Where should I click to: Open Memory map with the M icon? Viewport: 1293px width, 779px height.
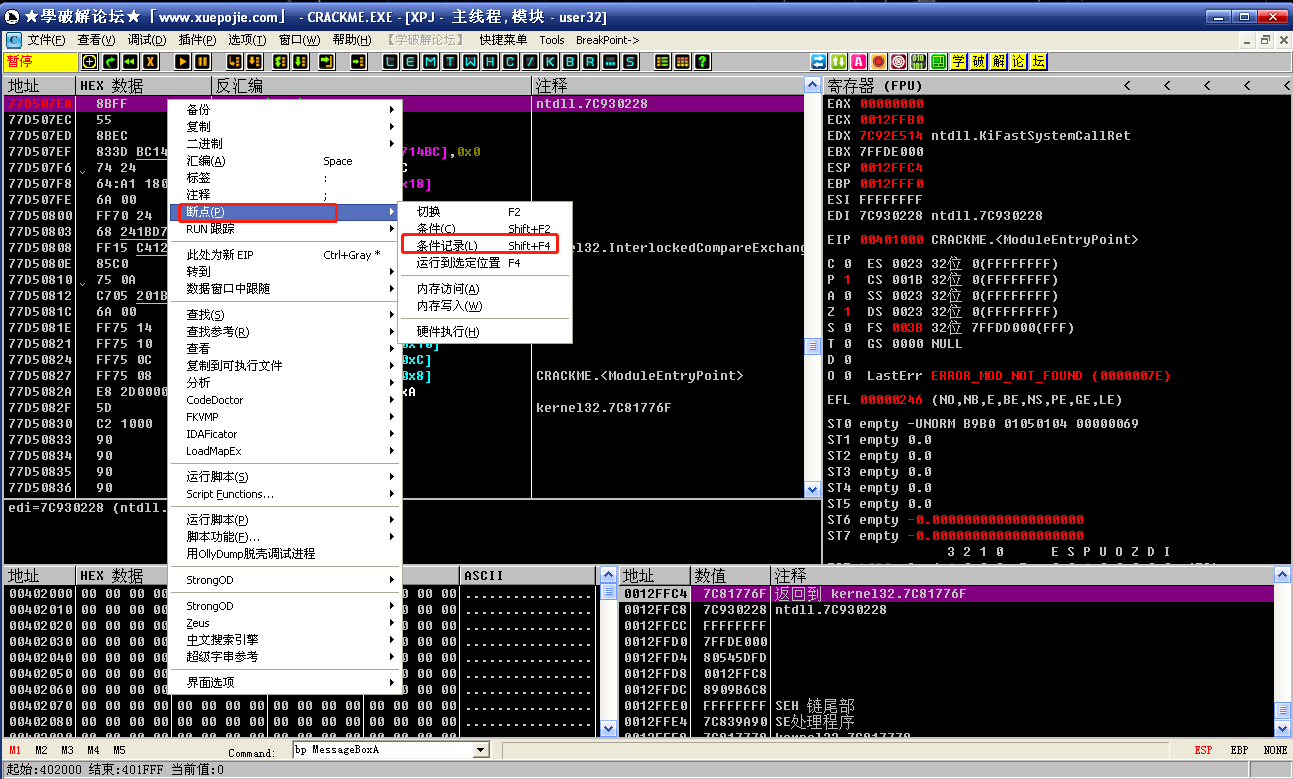pyautogui.click(x=429, y=61)
